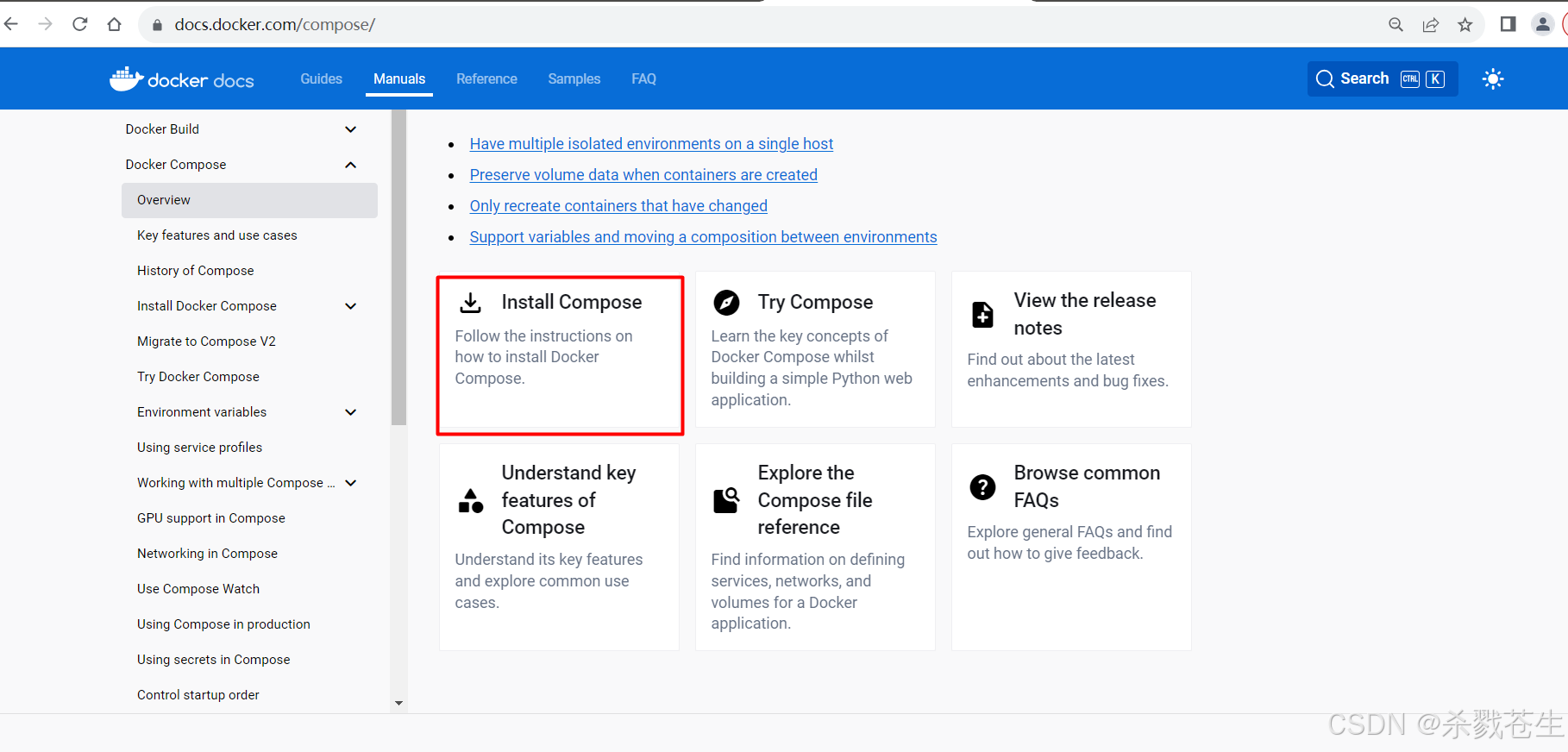Click the lock icon in the address bar
Image resolution: width=1568 pixels, height=752 pixels.
coord(157,25)
